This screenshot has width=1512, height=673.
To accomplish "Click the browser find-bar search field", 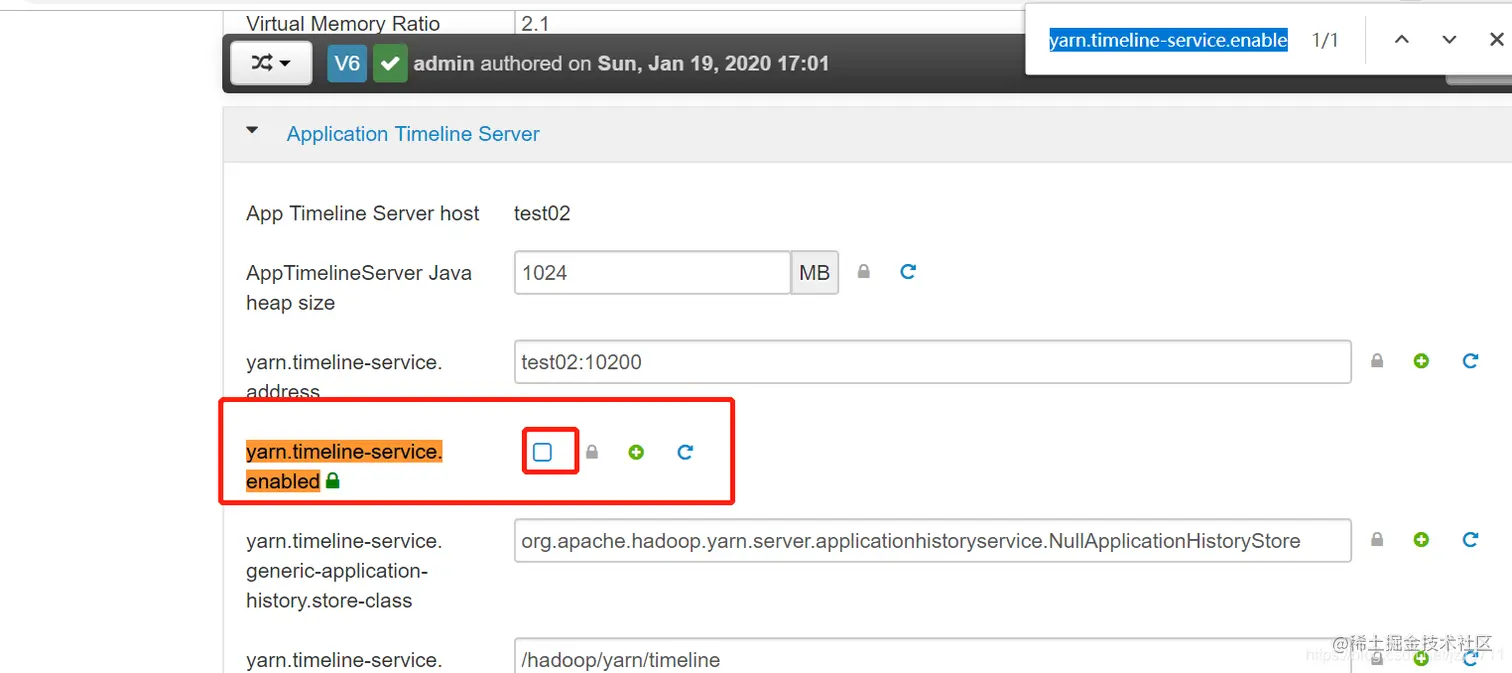I will (1168, 40).
